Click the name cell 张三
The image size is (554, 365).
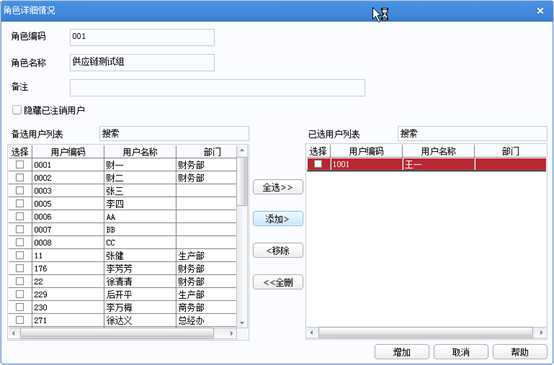coord(140,191)
